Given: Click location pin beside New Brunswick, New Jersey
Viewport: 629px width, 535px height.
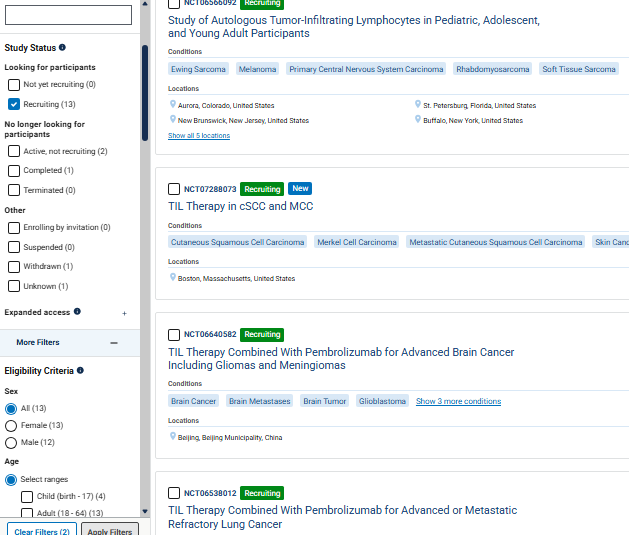Looking at the screenshot, I should (173, 119).
